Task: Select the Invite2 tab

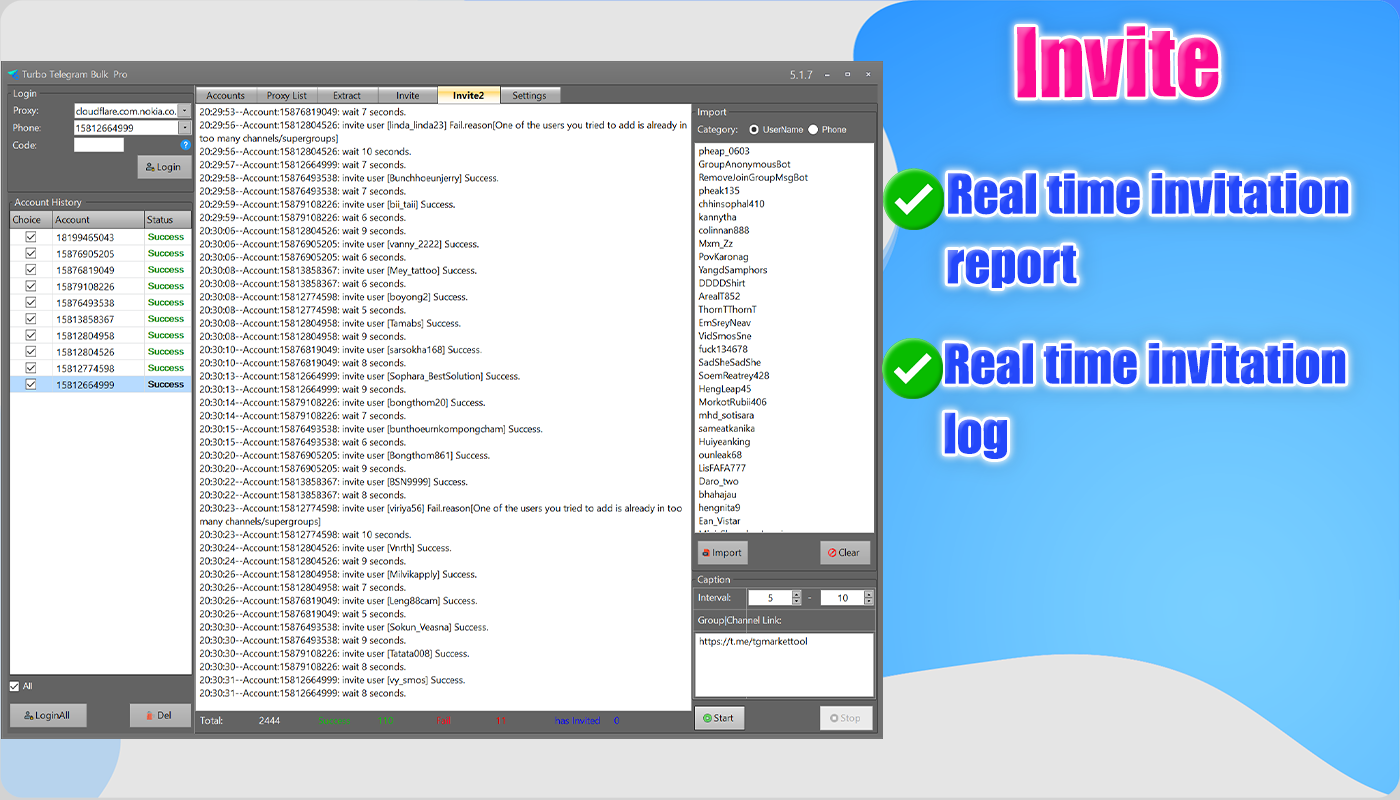Action: tap(468, 95)
